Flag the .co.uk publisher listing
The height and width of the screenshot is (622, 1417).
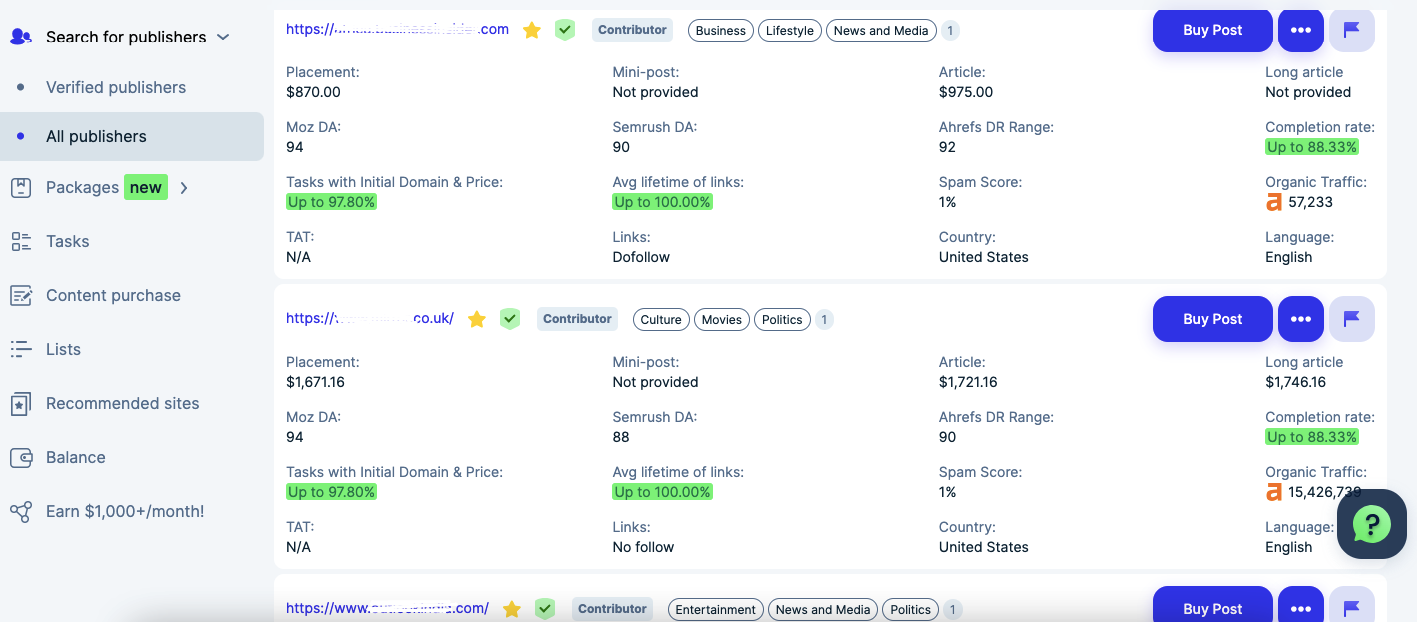[x=1351, y=319]
